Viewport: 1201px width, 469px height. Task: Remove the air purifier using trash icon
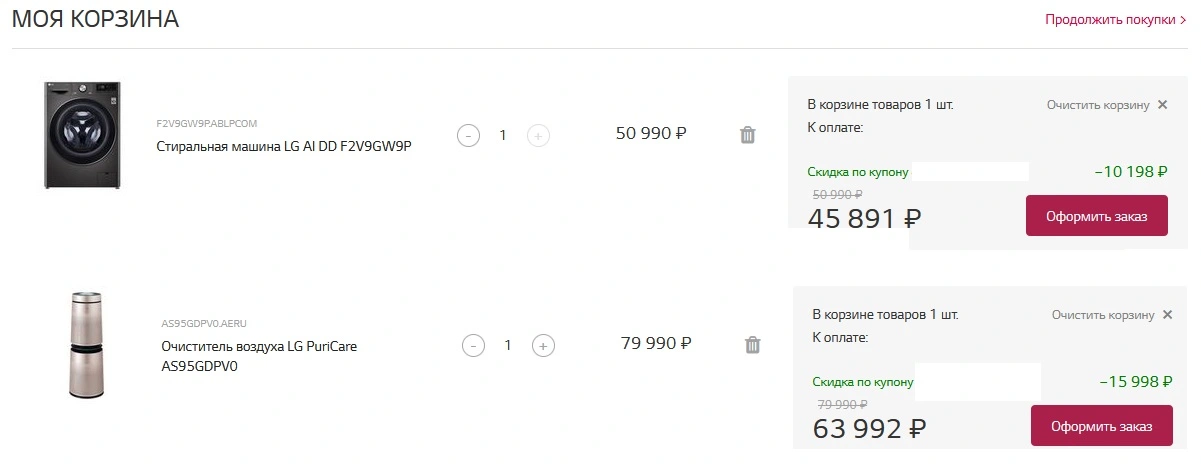752,345
